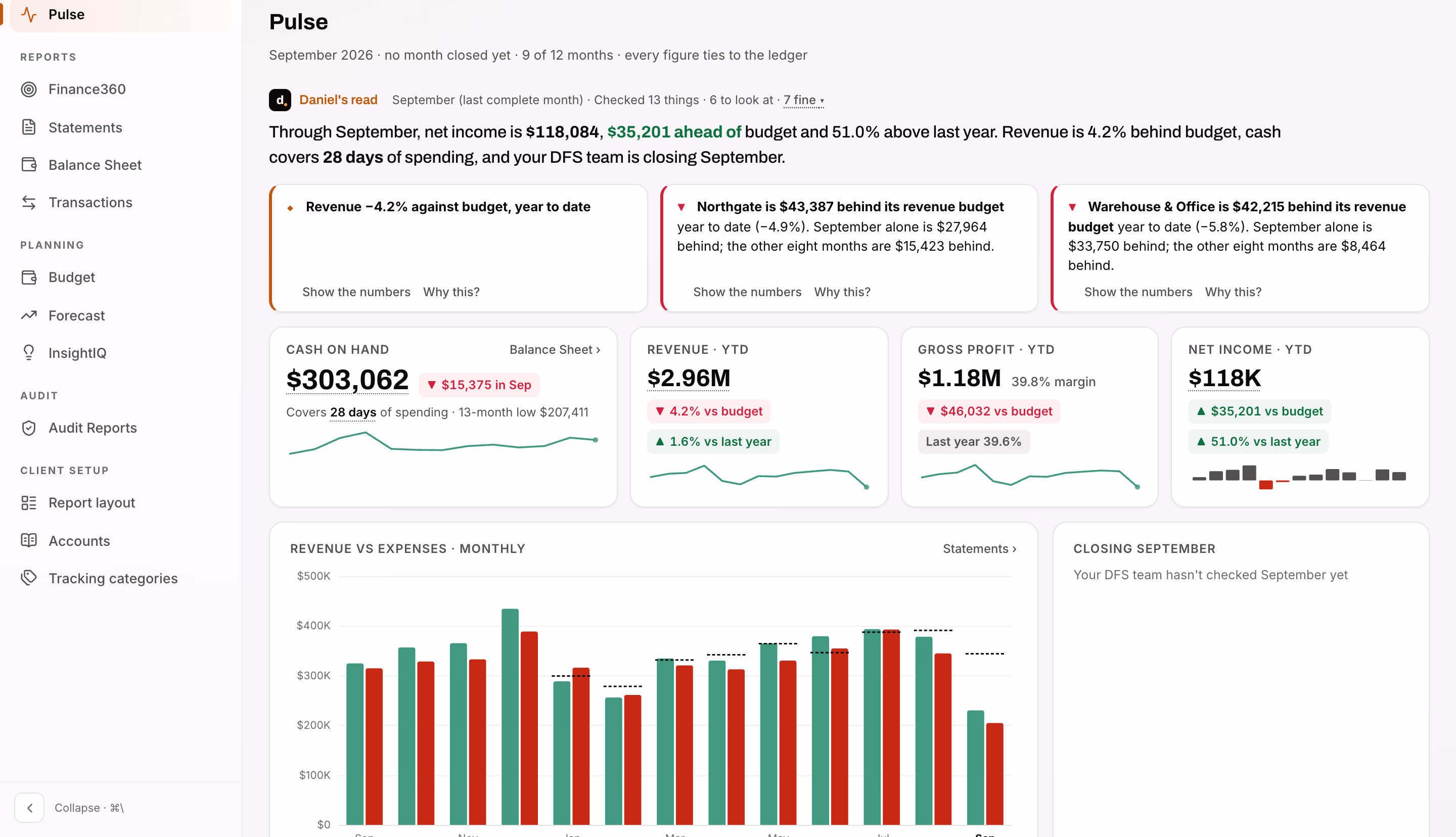The width and height of the screenshot is (1456, 837).
Task: Open Tracking categories under Client Setup
Action: click(121, 578)
